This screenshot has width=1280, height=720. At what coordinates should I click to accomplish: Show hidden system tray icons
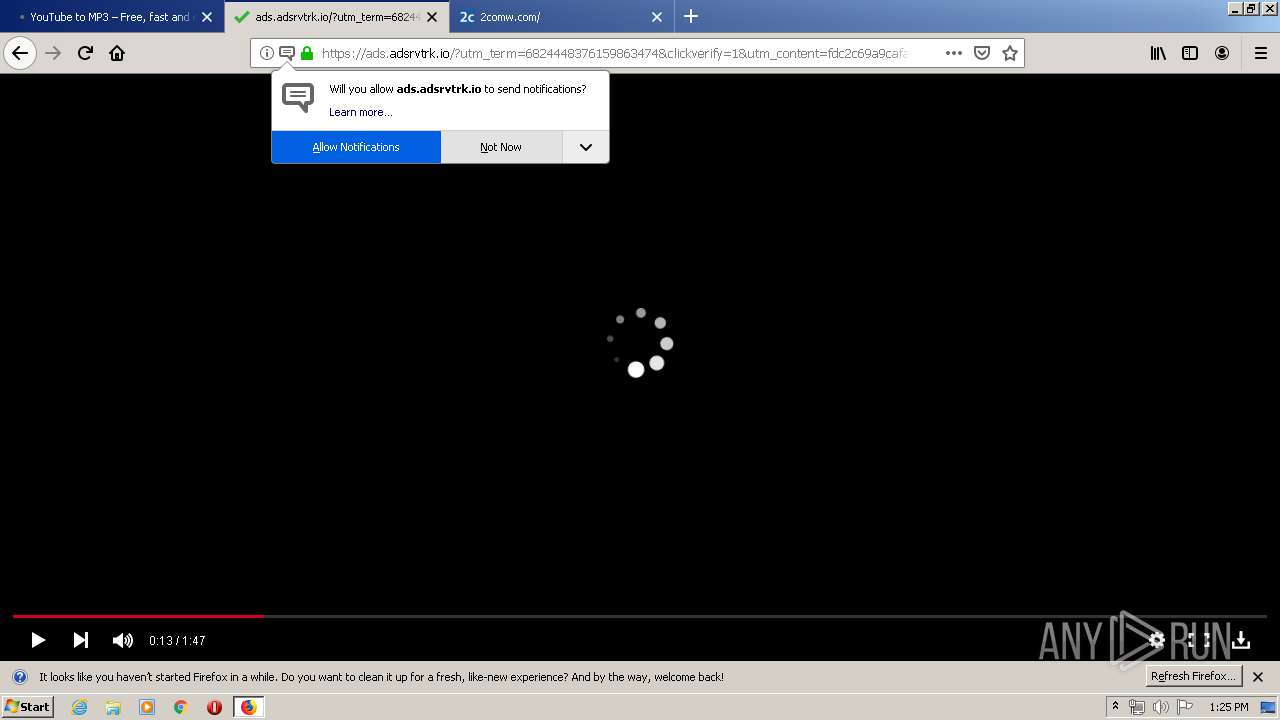1115,707
